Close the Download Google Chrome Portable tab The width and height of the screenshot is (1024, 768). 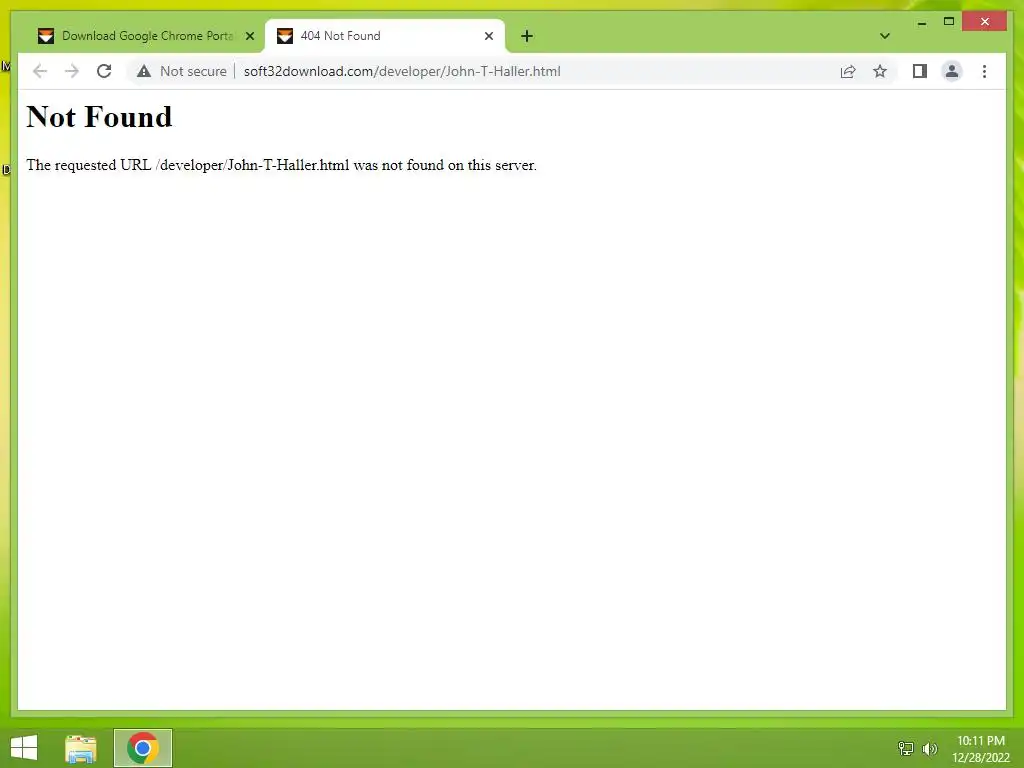(249, 36)
